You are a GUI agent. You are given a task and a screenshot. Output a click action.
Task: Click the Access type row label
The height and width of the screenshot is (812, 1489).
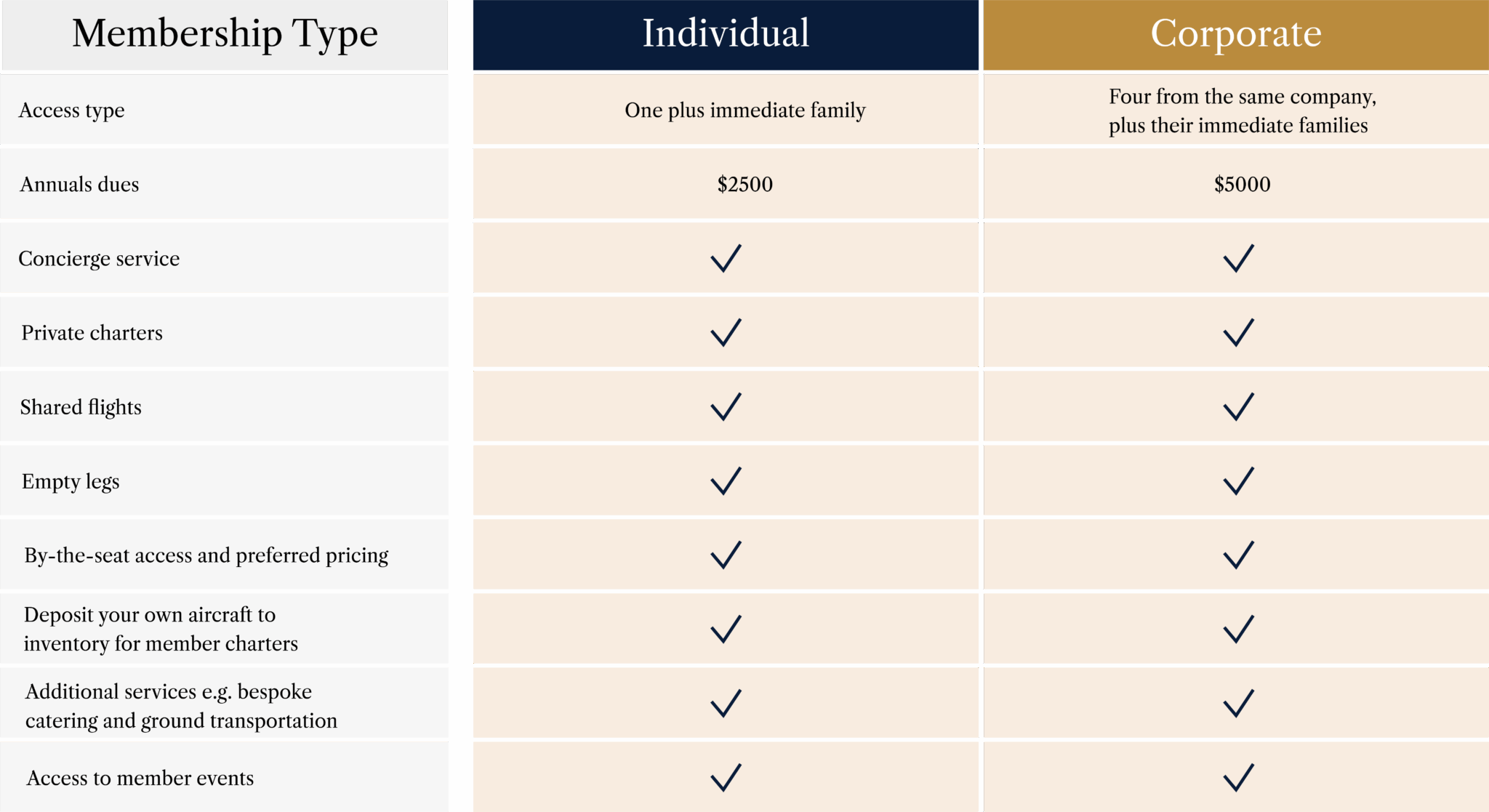pos(71,110)
